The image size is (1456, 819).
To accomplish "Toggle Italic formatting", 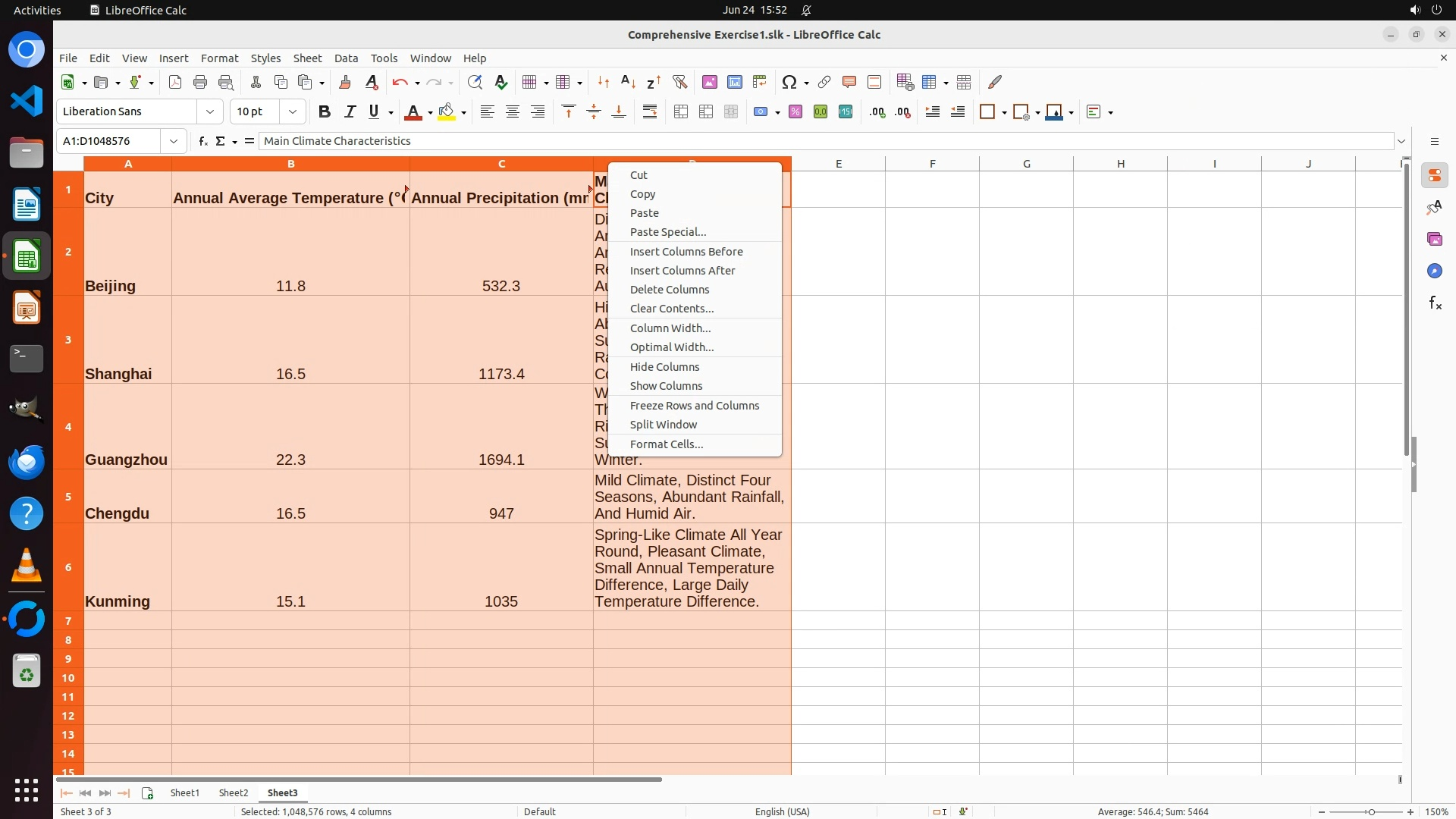I will 350,111.
